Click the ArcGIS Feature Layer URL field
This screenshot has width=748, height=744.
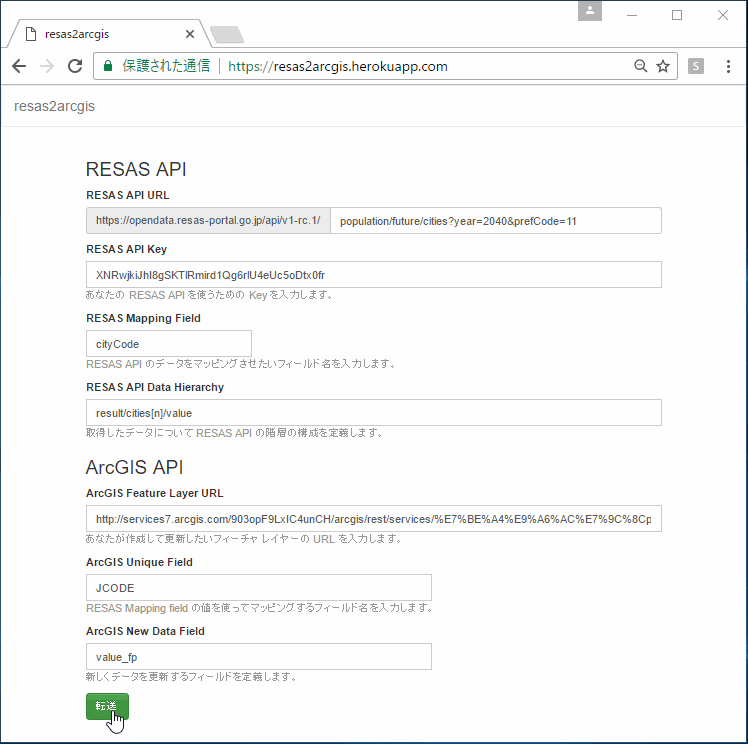pyautogui.click(x=374, y=518)
